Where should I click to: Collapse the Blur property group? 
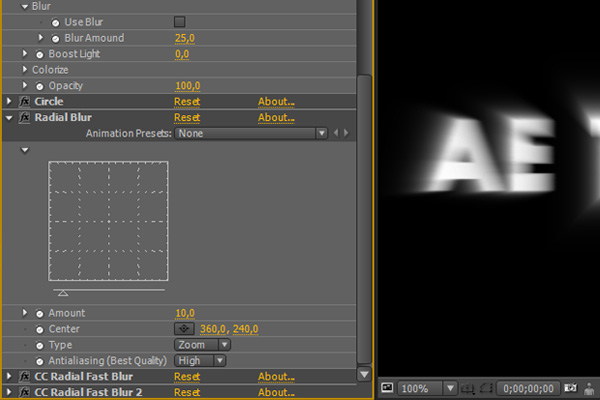click(x=25, y=7)
